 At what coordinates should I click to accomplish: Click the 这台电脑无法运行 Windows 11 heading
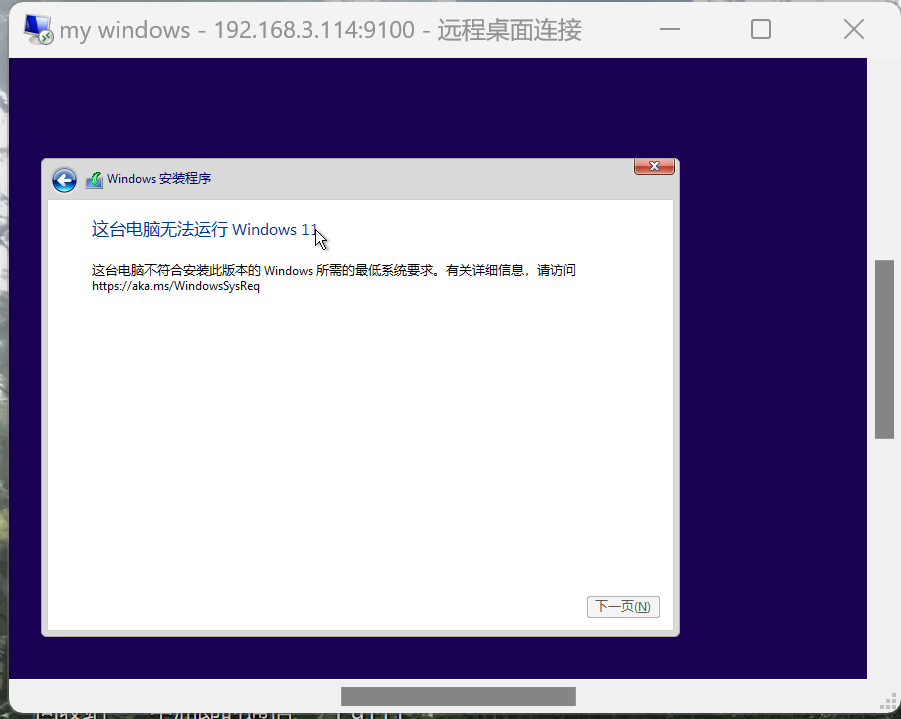pyautogui.click(x=205, y=229)
